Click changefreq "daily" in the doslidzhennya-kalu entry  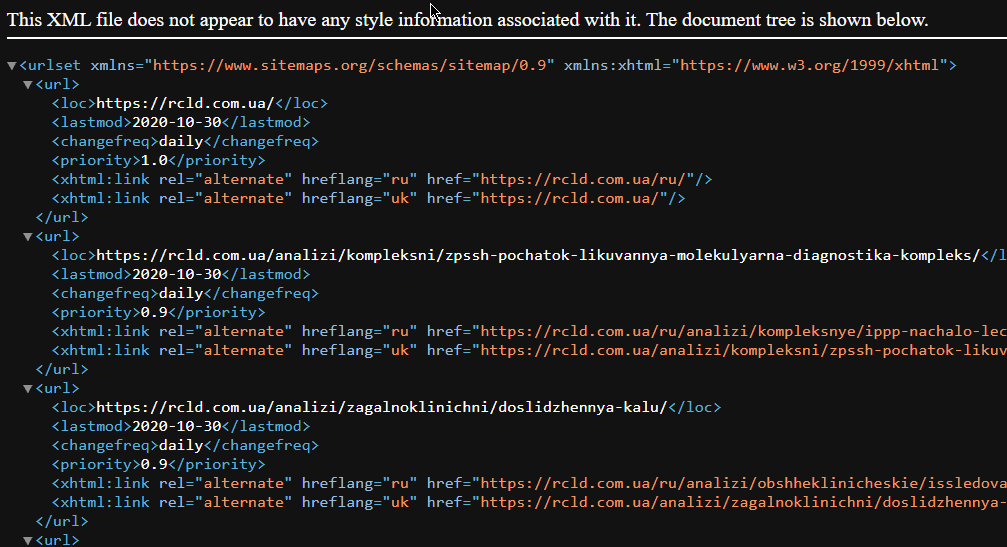pos(181,445)
